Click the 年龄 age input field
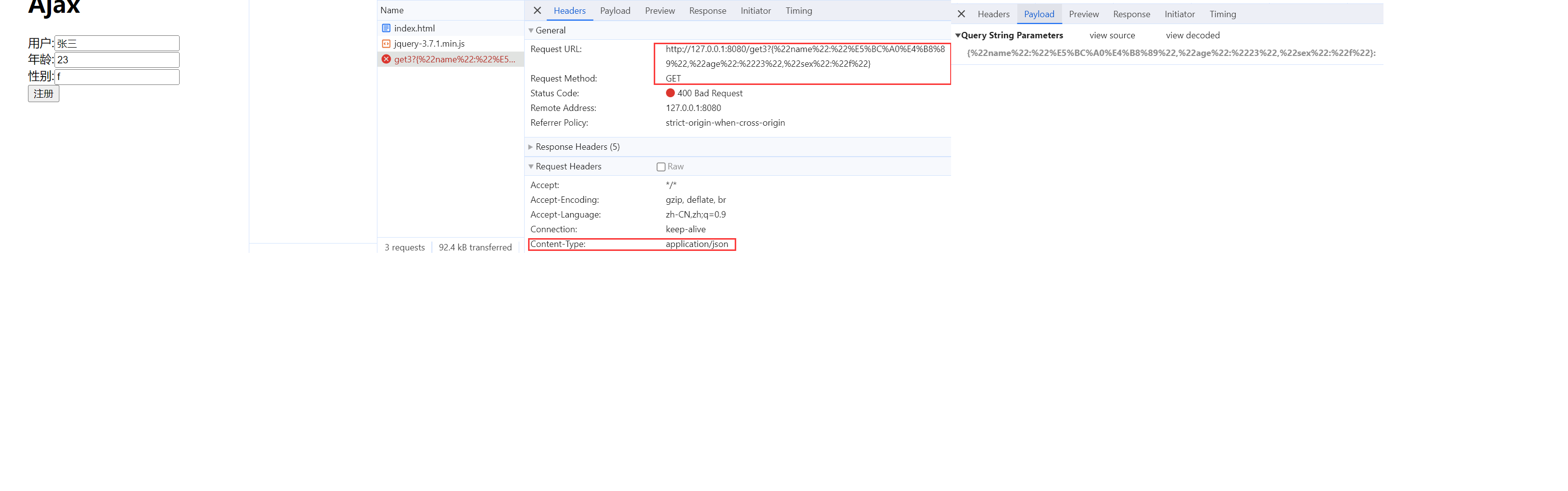1568x491 pixels. 117,60
